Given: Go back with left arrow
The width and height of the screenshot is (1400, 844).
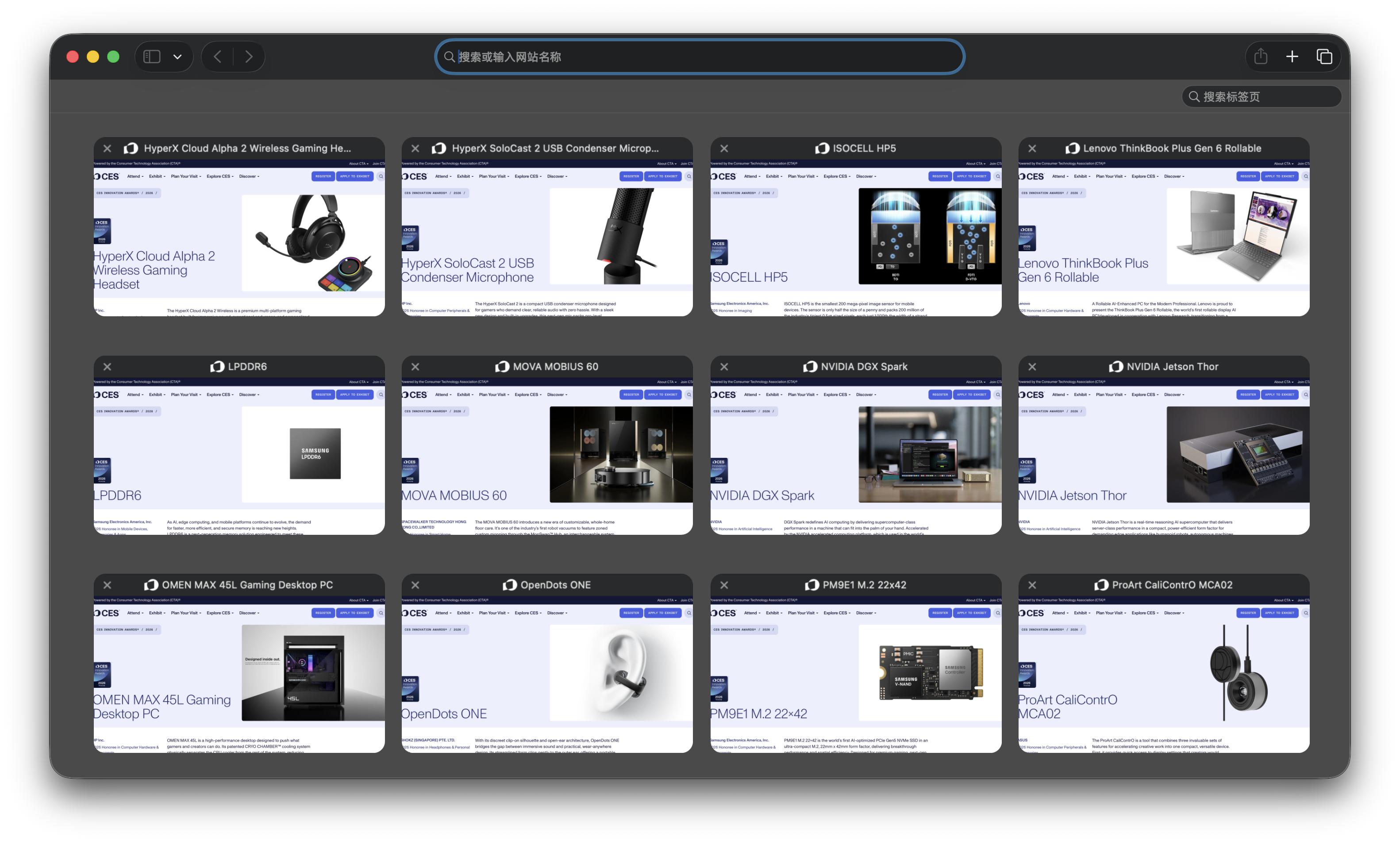Looking at the screenshot, I should pos(218,56).
